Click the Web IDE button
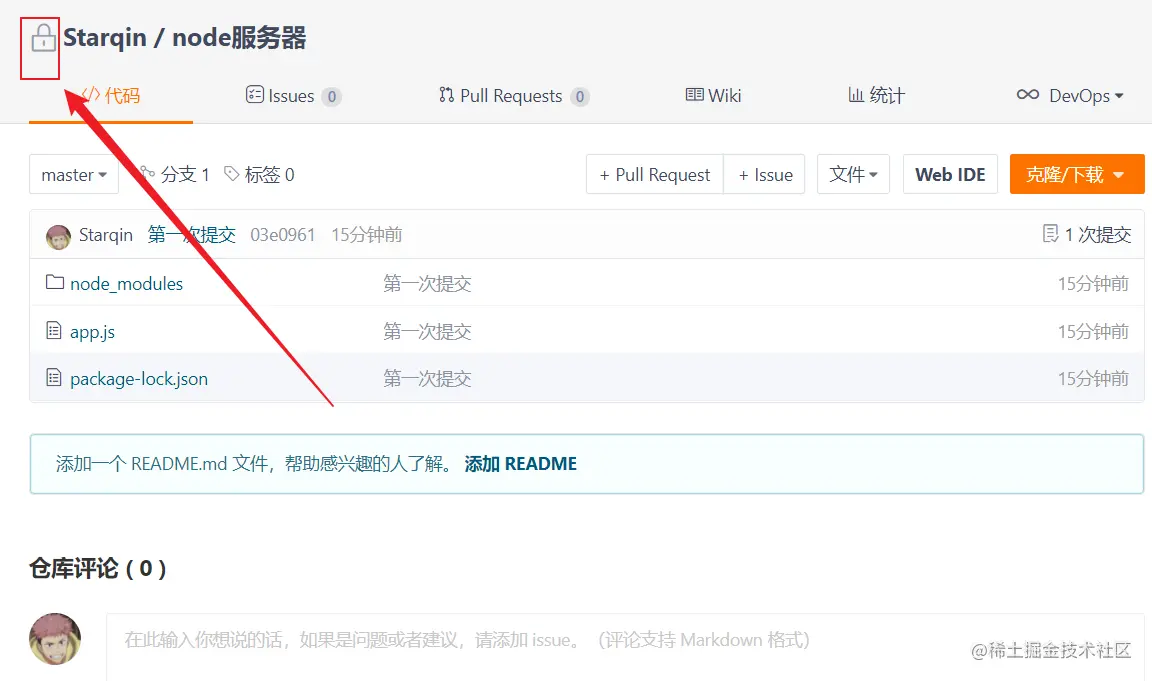The width and height of the screenshot is (1152, 681). point(950,173)
